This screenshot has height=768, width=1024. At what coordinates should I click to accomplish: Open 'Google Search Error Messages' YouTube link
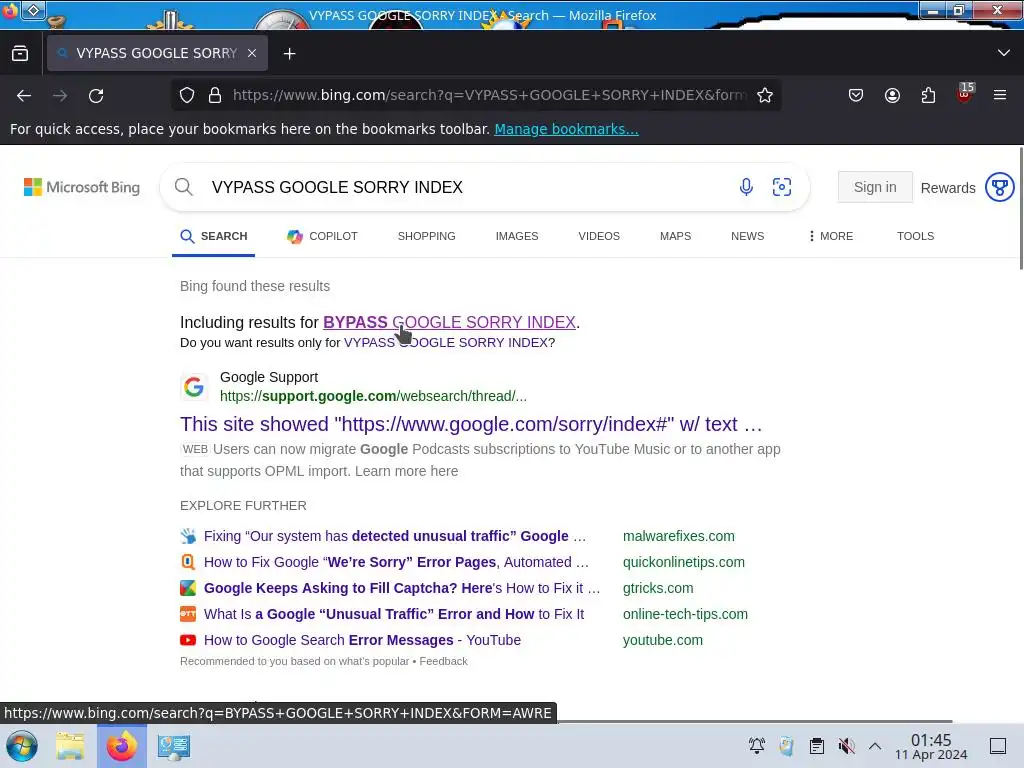[362, 641]
